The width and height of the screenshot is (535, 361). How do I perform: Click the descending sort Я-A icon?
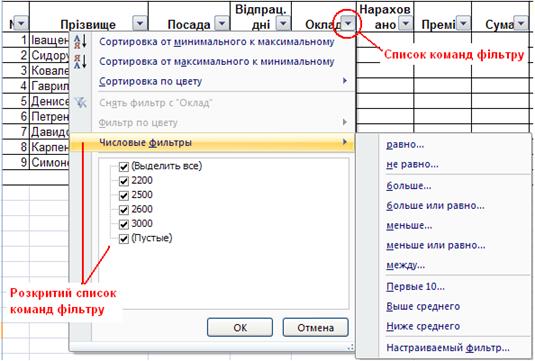tap(81, 61)
